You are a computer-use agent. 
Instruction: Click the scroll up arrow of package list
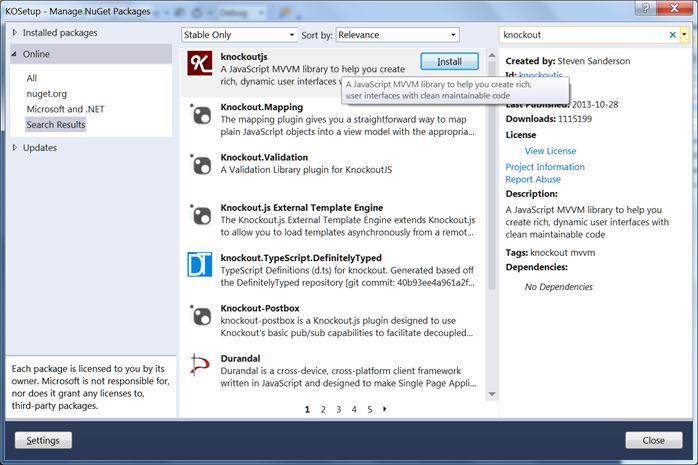[x=492, y=55]
